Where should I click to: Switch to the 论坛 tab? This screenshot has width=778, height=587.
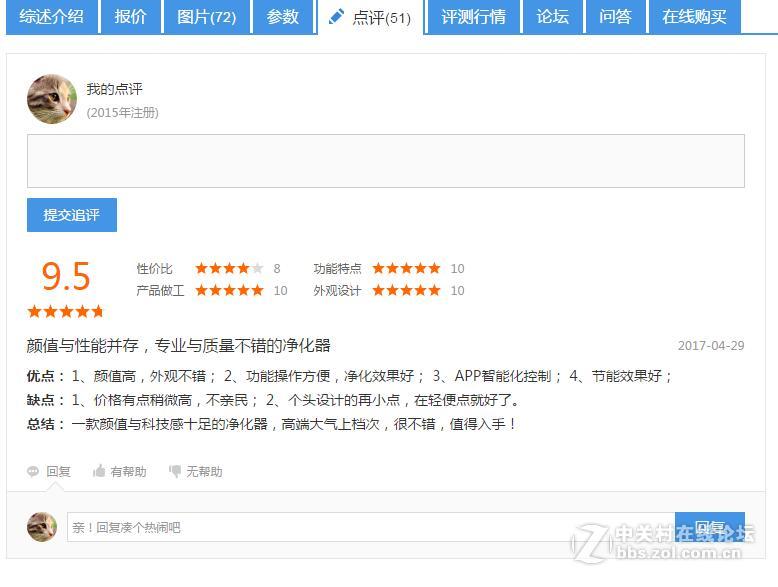point(552,17)
